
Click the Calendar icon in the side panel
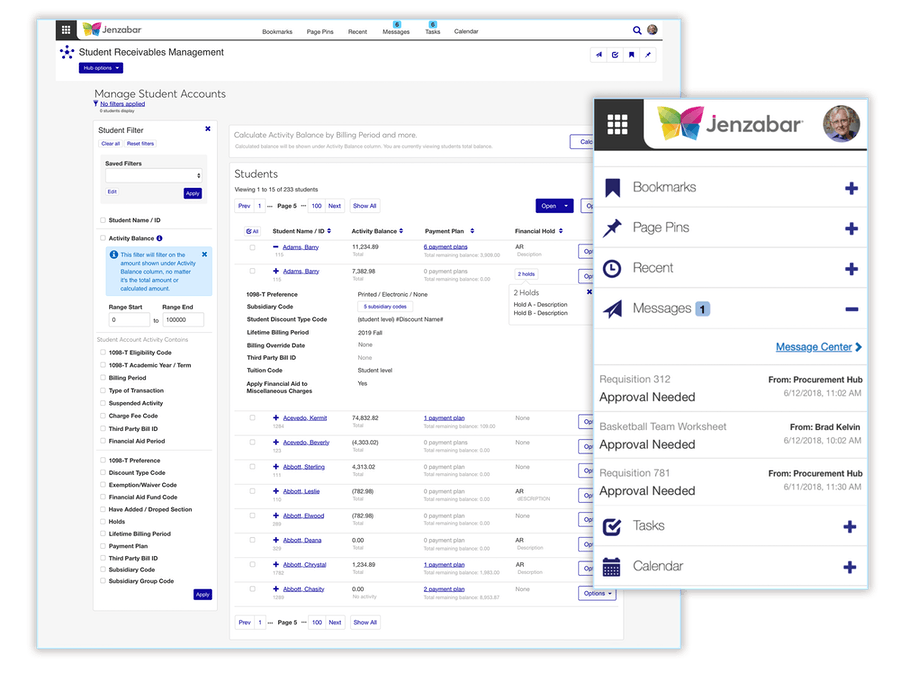[x=611, y=566]
